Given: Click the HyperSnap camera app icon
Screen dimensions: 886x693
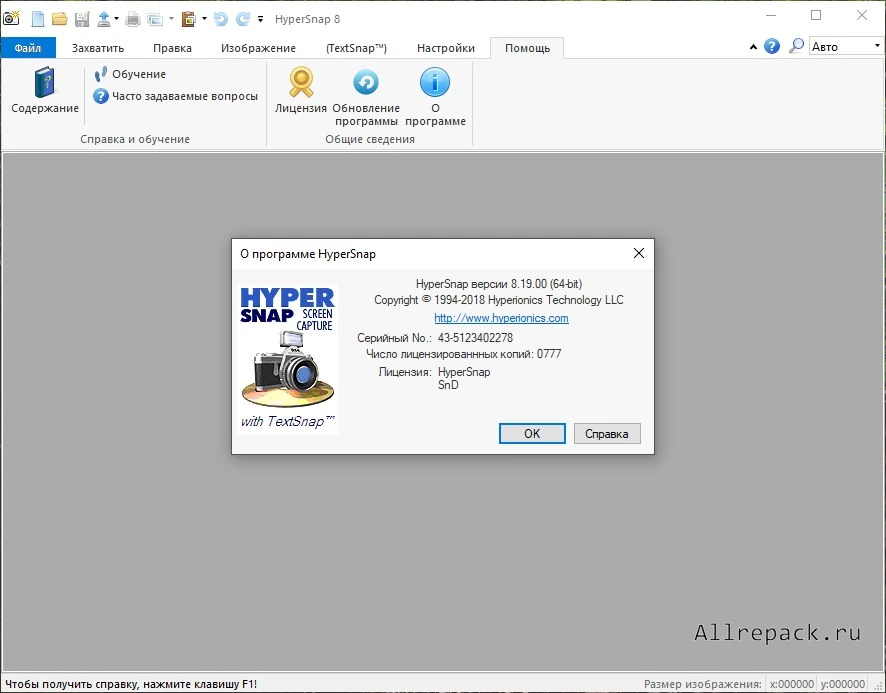Looking at the screenshot, I should click(11, 19).
